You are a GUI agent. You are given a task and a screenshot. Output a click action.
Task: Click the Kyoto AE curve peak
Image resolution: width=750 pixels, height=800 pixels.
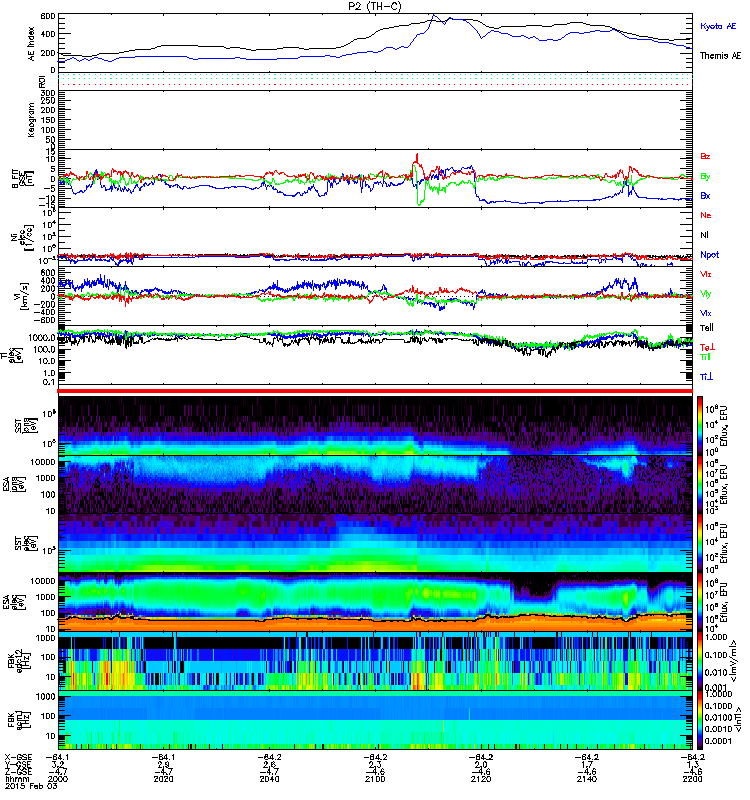click(434, 15)
